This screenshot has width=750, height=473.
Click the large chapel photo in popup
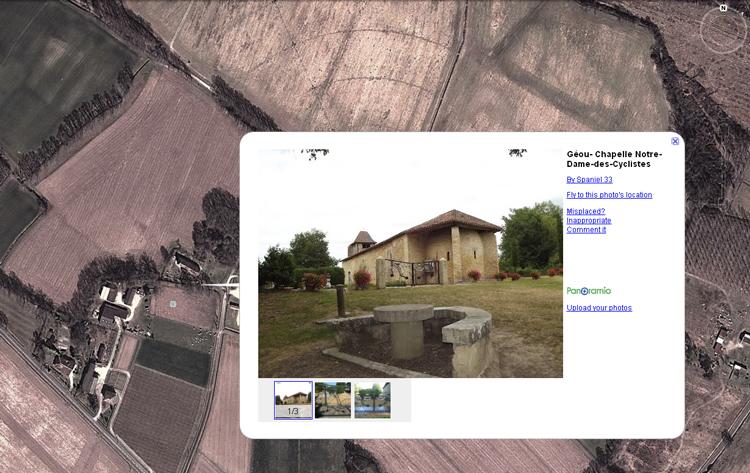point(410,264)
